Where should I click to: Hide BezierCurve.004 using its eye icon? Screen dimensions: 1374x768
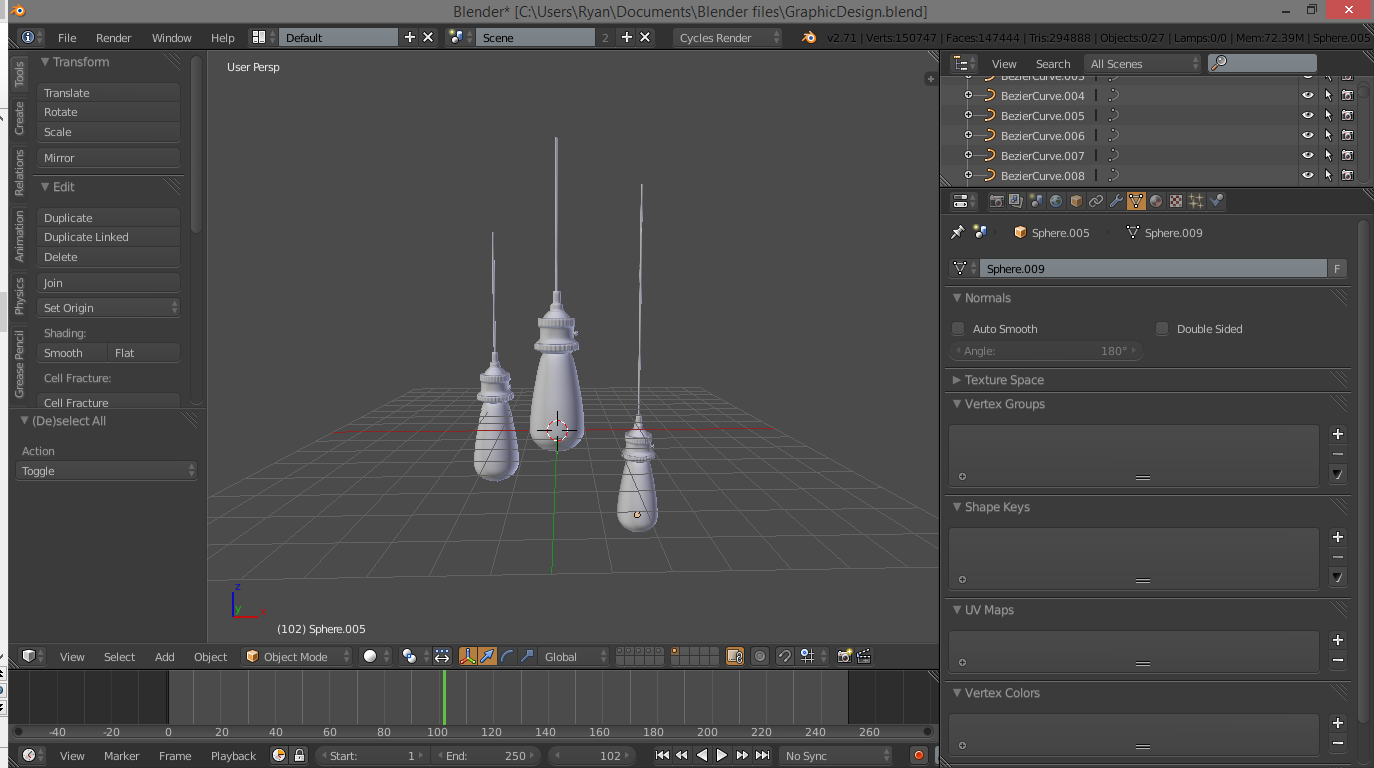click(x=1307, y=96)
